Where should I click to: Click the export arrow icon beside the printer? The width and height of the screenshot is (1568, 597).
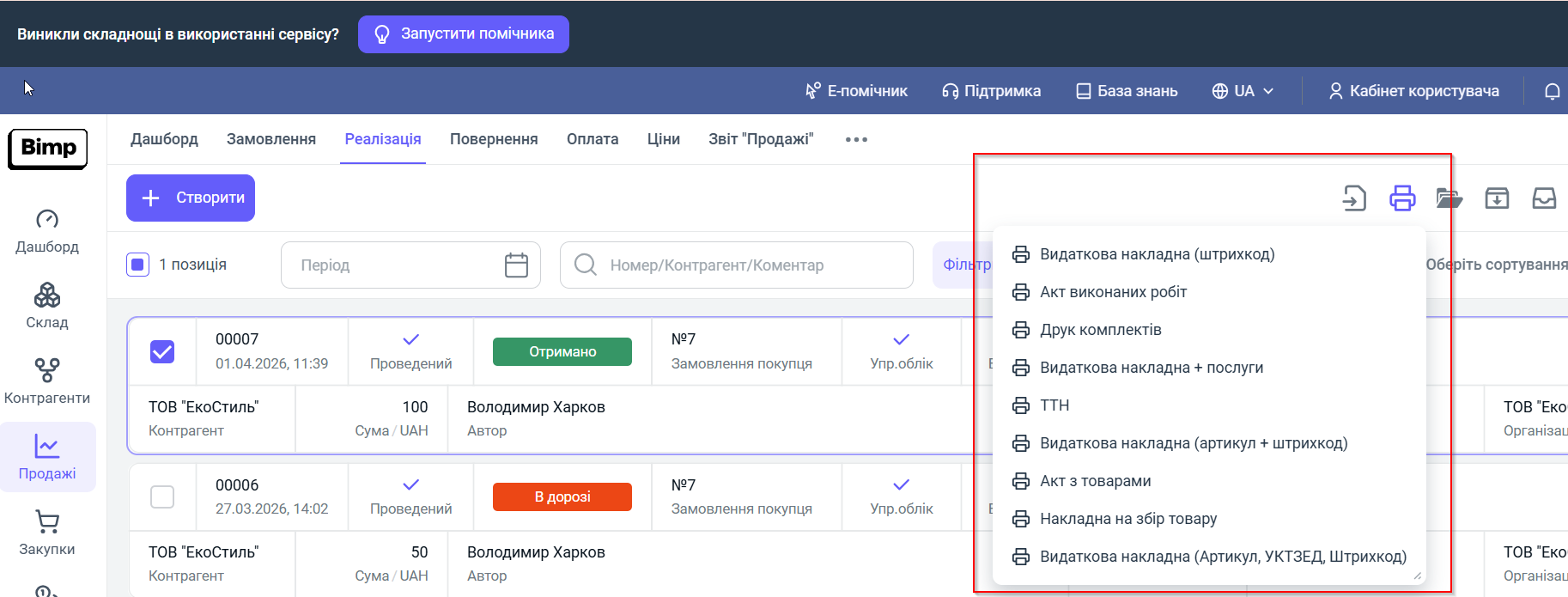coord(1354,198)
